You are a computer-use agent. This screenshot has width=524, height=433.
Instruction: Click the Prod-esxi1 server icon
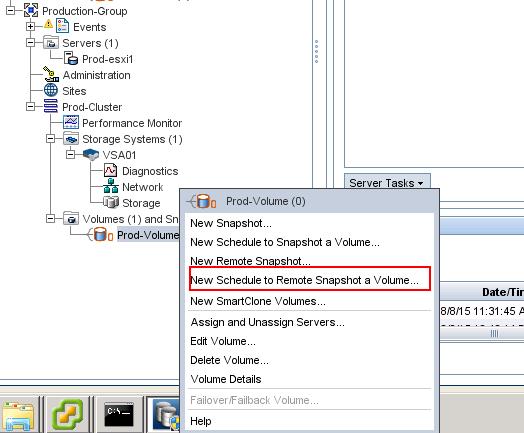point(71,58)
